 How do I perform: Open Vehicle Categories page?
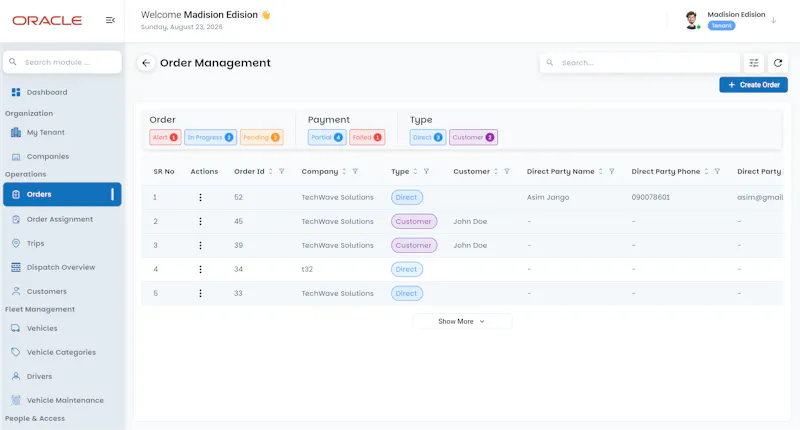tap(61, 352)
